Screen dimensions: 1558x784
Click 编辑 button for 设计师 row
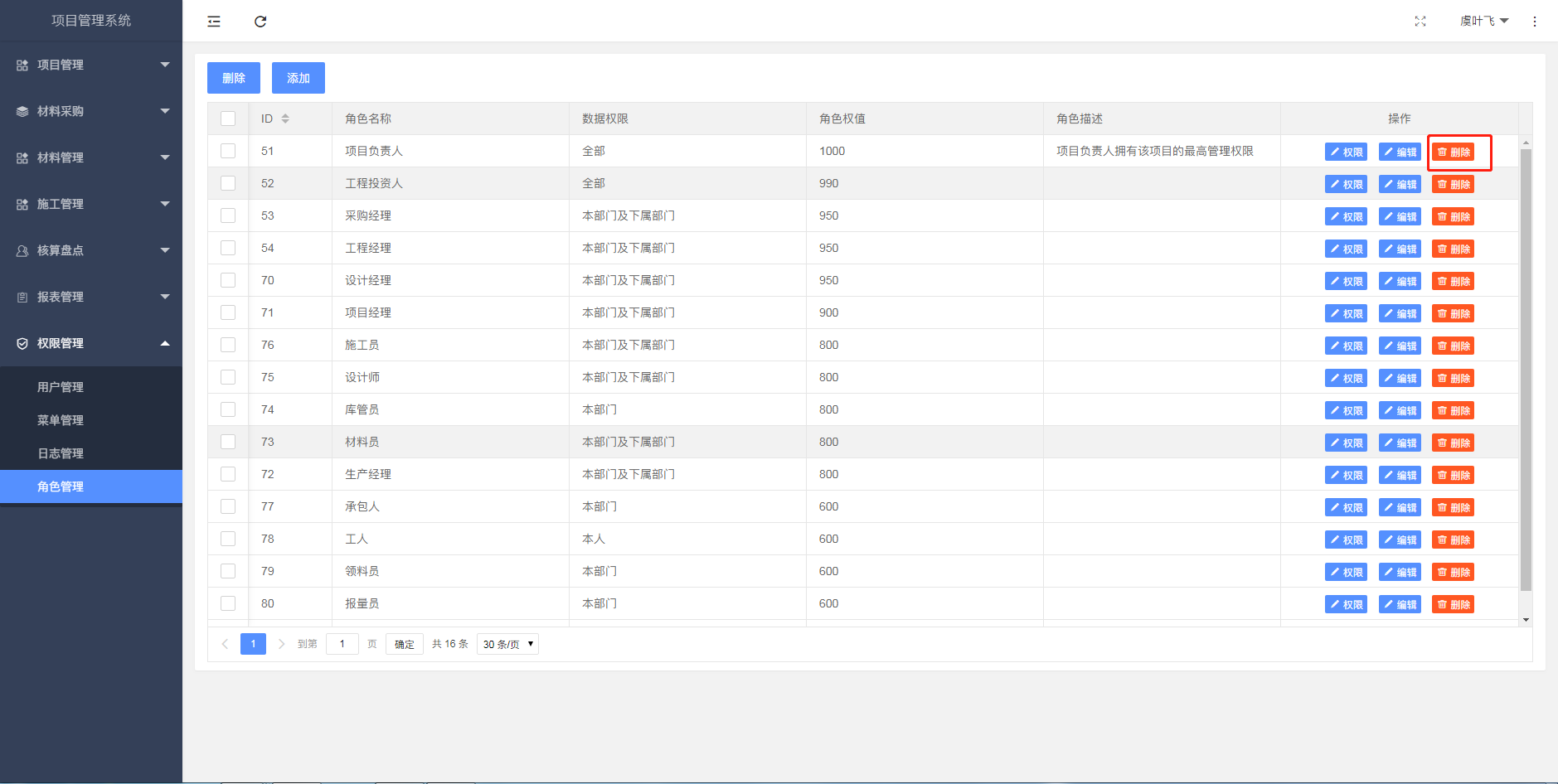1400,378
